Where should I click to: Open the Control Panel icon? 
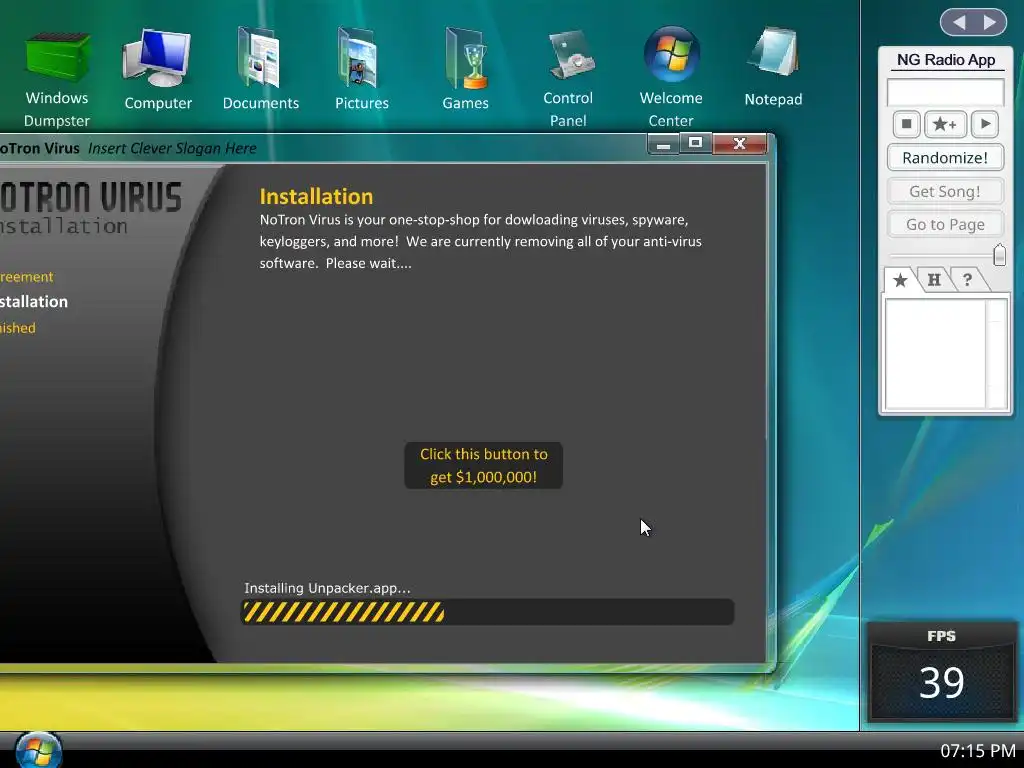[568, 80]
